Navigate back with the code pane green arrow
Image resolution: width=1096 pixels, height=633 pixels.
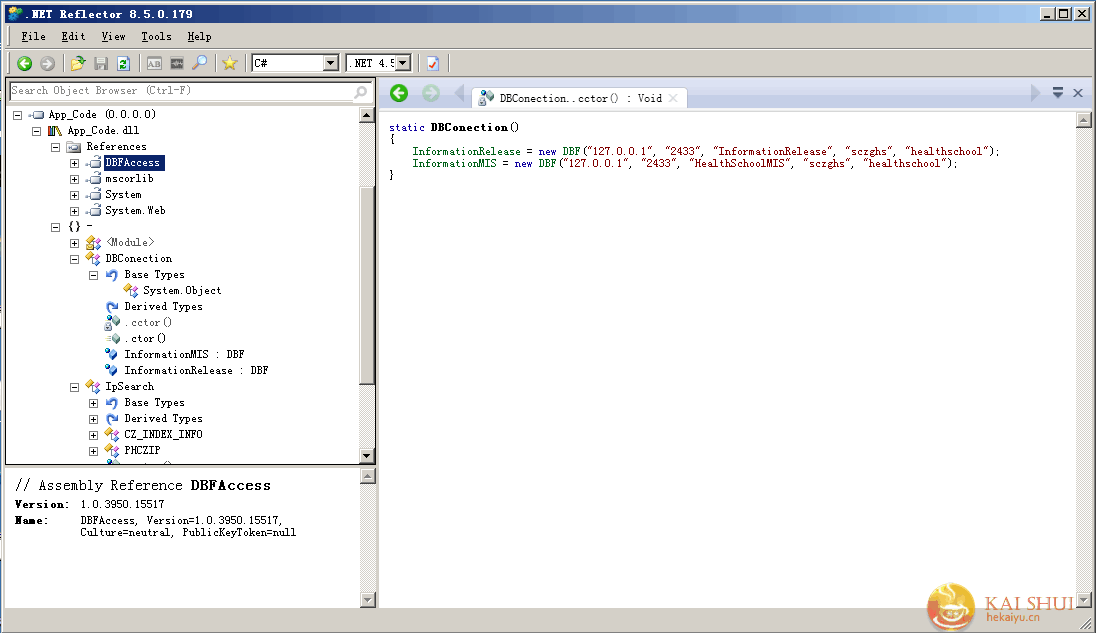[399, 93]
